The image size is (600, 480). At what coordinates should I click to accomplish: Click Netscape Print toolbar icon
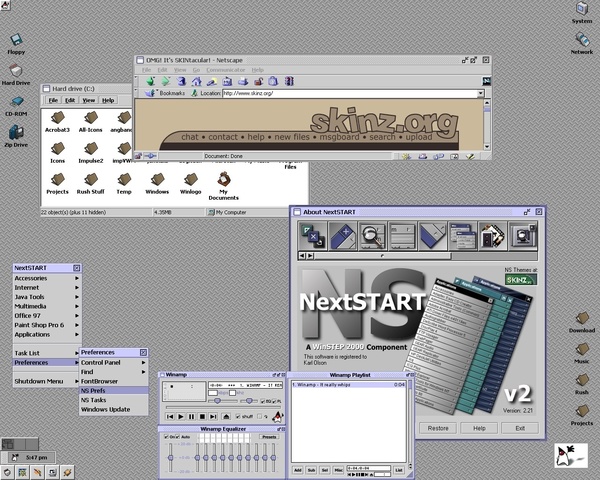tap(243, 81)
